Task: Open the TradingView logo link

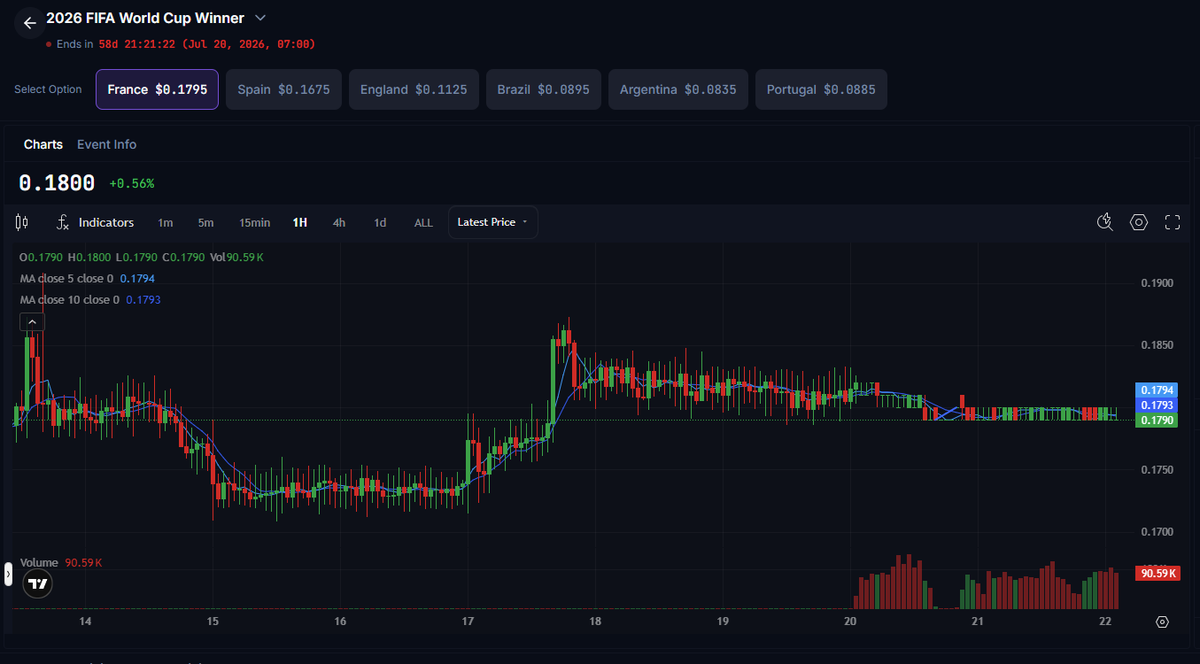Action: tap(38, 583)
